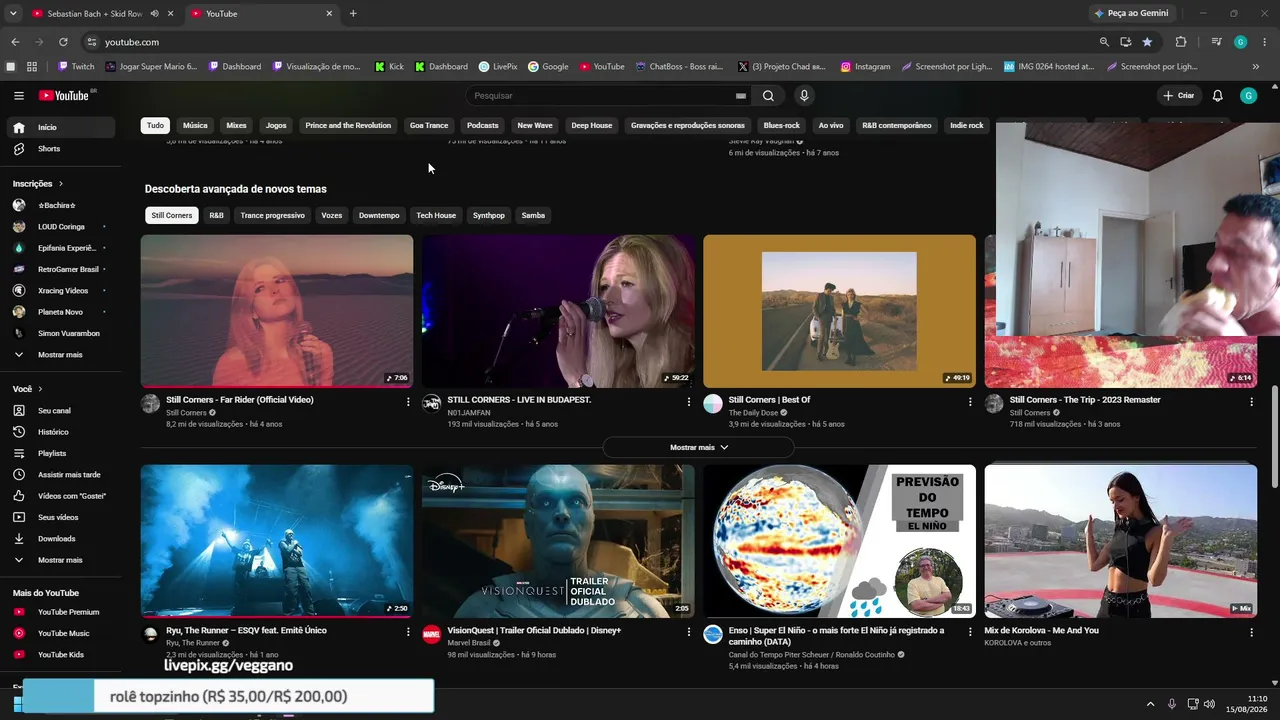Open a new browser tab
The width and height of the screenshot is (1280, 720).
click(x=353, y=14)
